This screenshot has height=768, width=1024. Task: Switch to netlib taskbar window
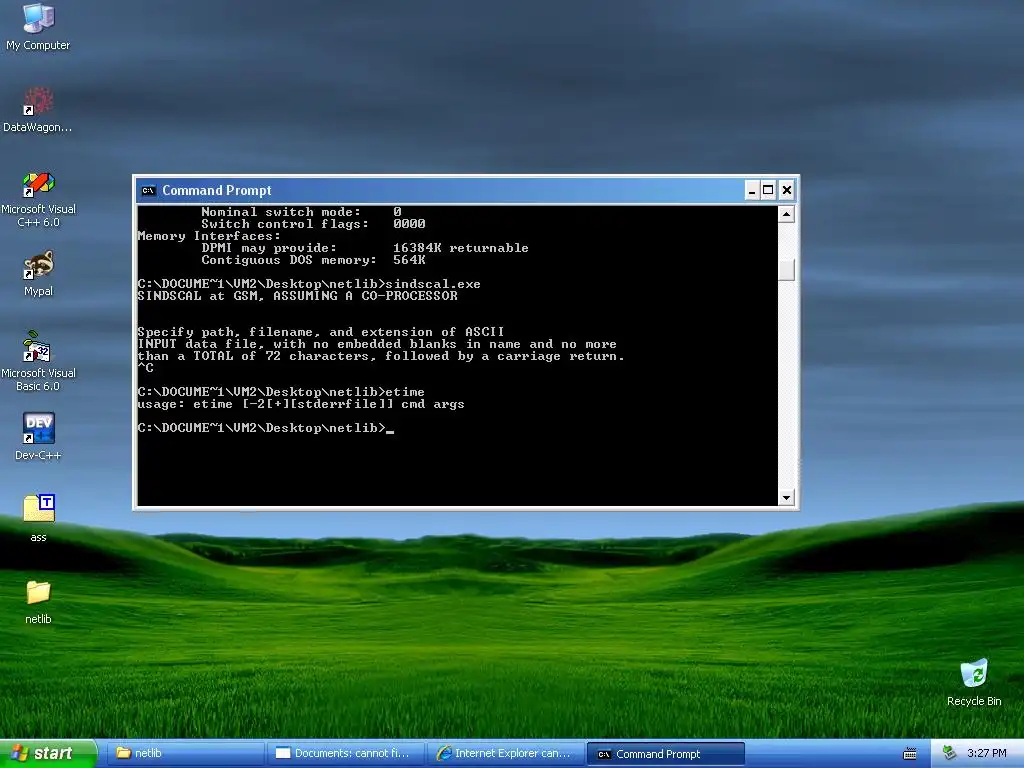185,753
